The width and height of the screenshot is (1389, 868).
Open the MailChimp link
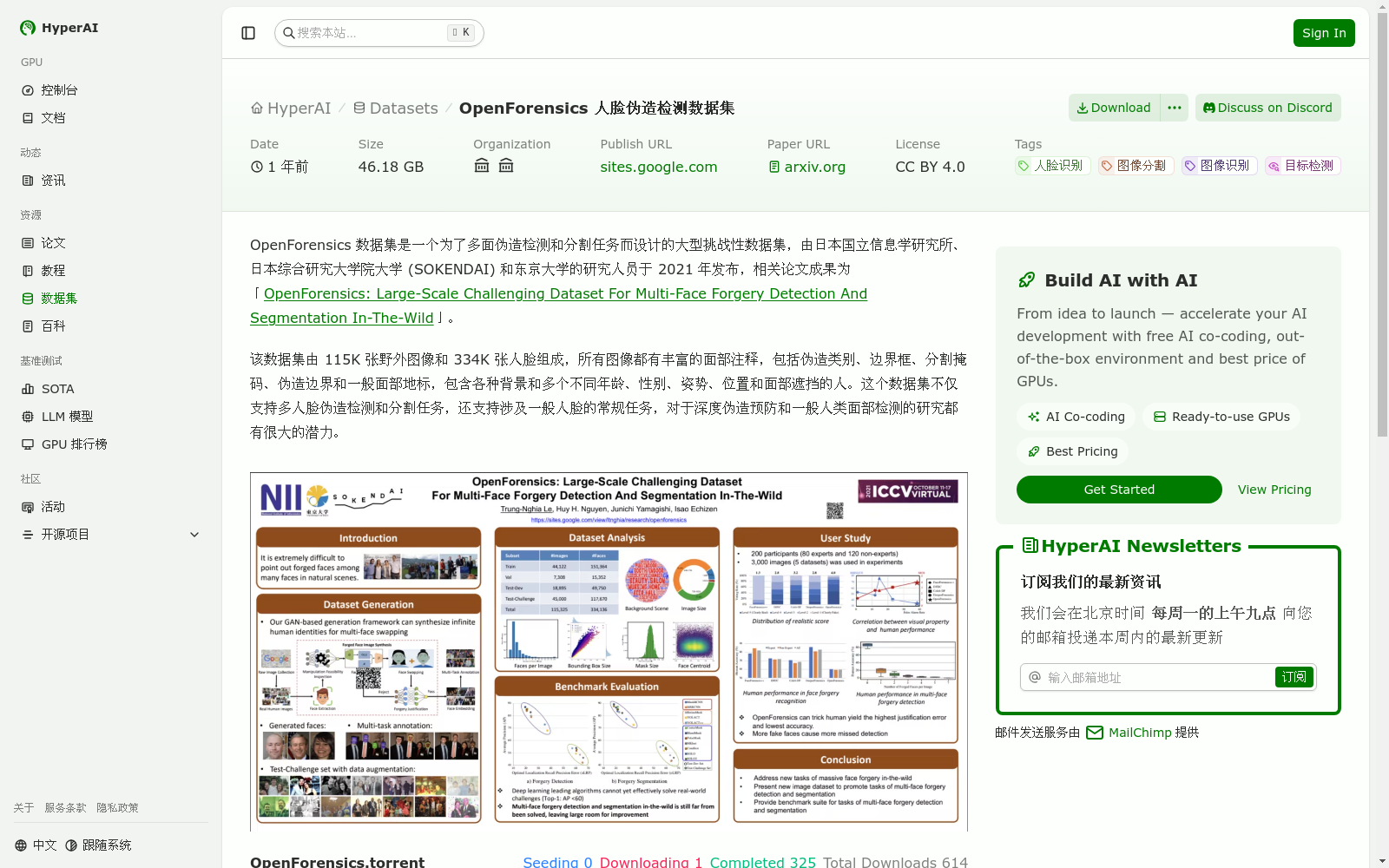coord(1129,733)
